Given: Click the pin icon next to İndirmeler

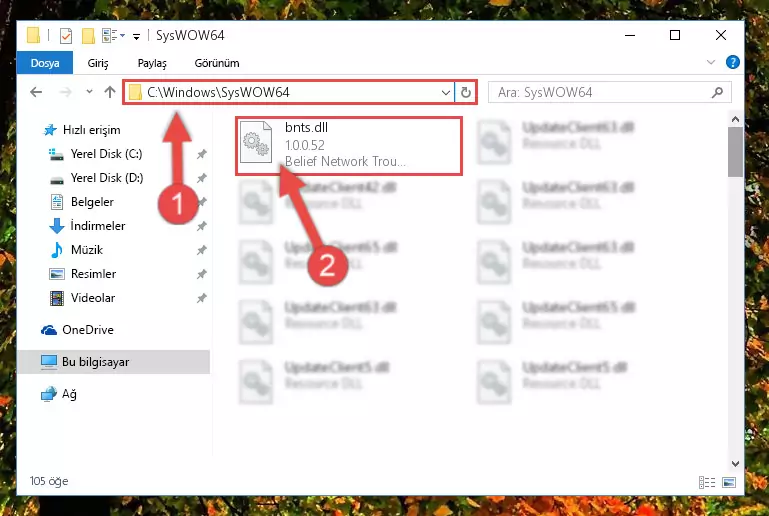Looking at the screenshot, I should 201,226.
